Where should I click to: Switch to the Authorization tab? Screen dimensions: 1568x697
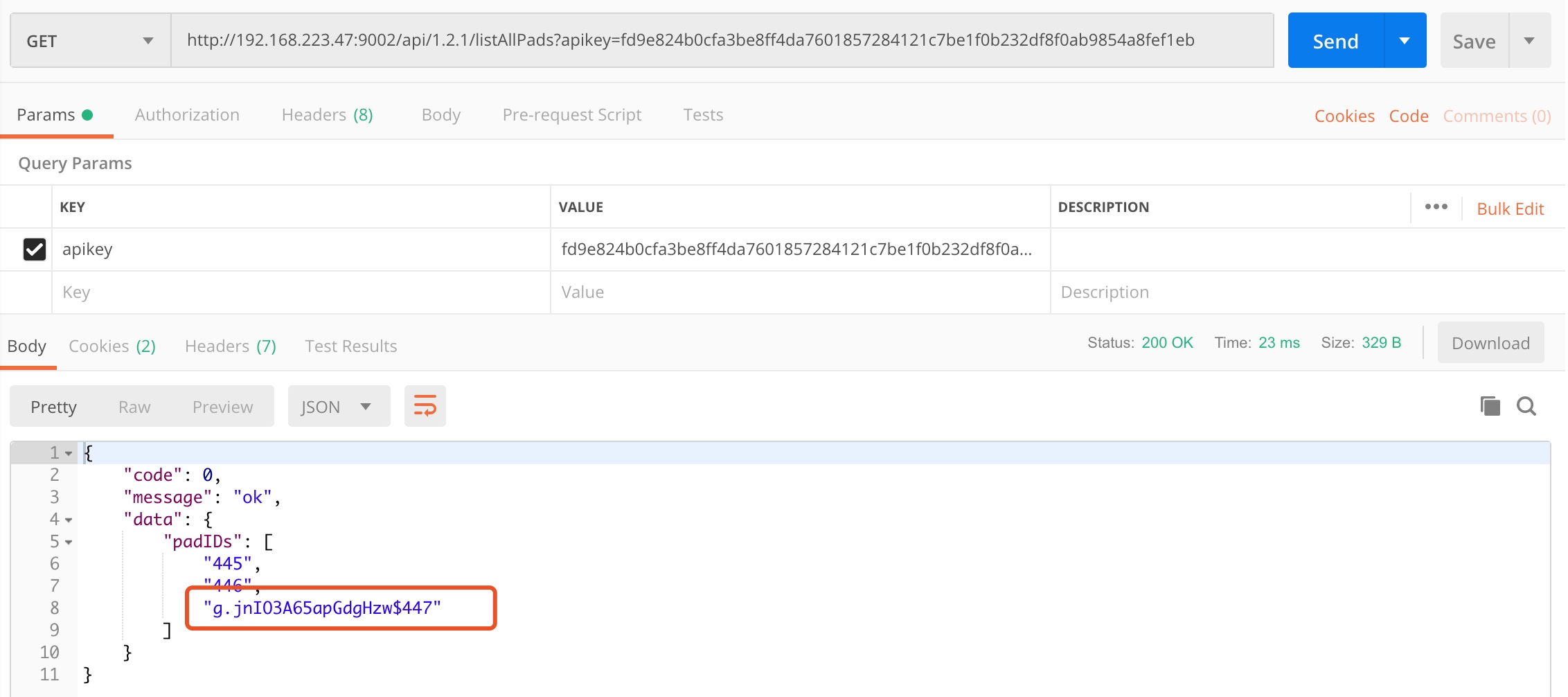point(187,115)
